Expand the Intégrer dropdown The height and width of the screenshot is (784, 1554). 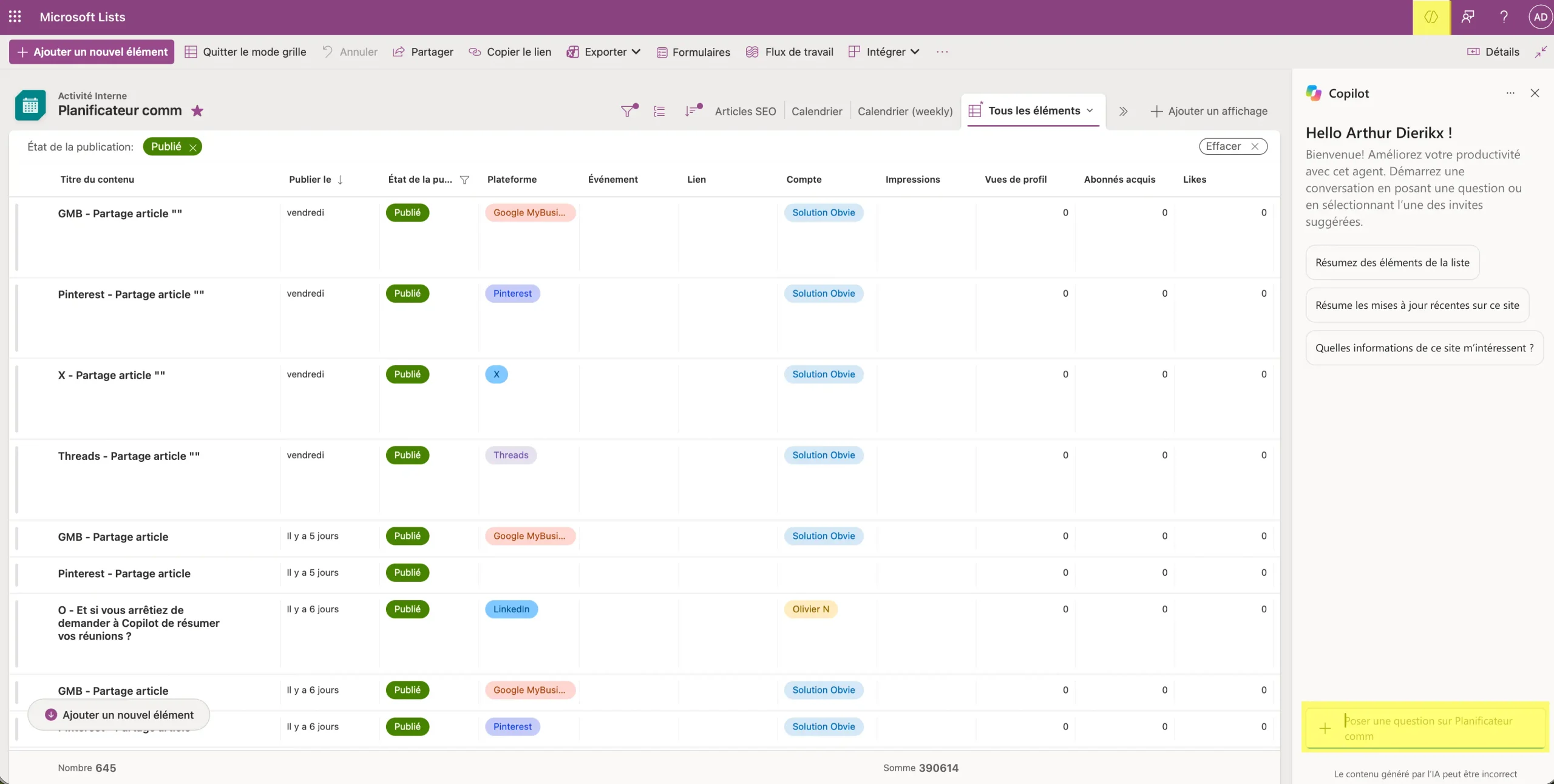coord(884,52)
